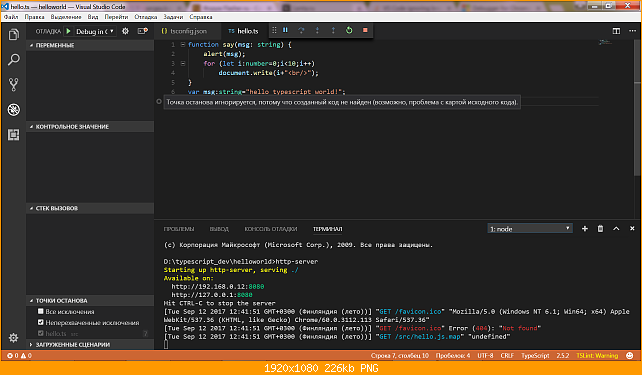The height and width of the screenshot is (375, 642).
Task: Collapse the Breakpoints section
Action: tap(90, 300)
